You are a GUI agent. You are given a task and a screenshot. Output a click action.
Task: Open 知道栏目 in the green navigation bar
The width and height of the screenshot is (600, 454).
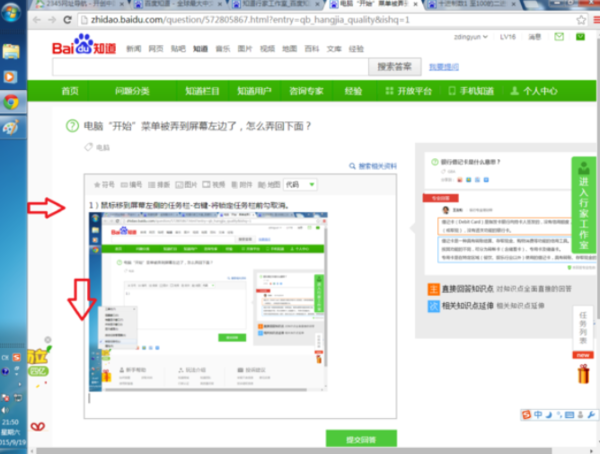coord(202,91)
